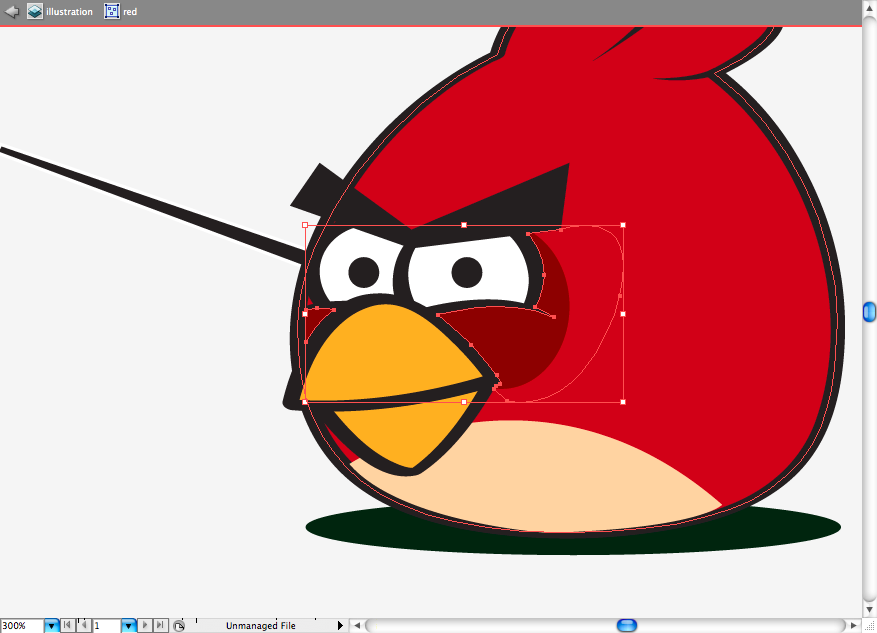Image resolution: width=877 pixels, height=633 pixels.
Task: Click the artboard number field
Action: pos(106,626)
